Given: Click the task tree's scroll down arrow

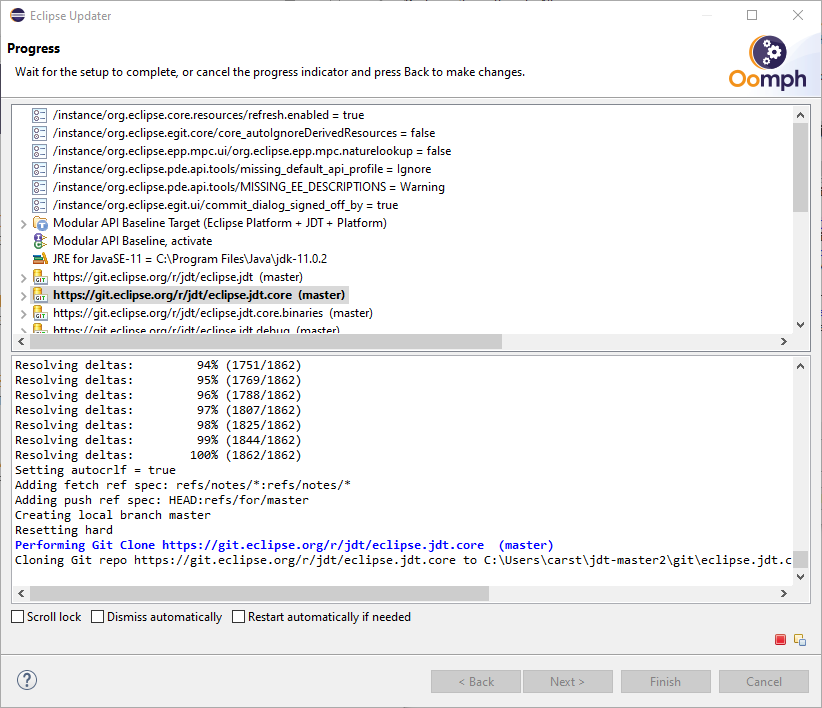Looking at the screenshot, I should 800,325.
